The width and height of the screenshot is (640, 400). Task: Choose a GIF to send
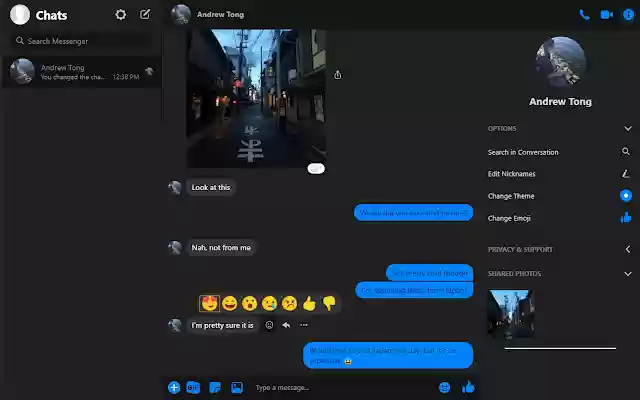coord(193,387)
